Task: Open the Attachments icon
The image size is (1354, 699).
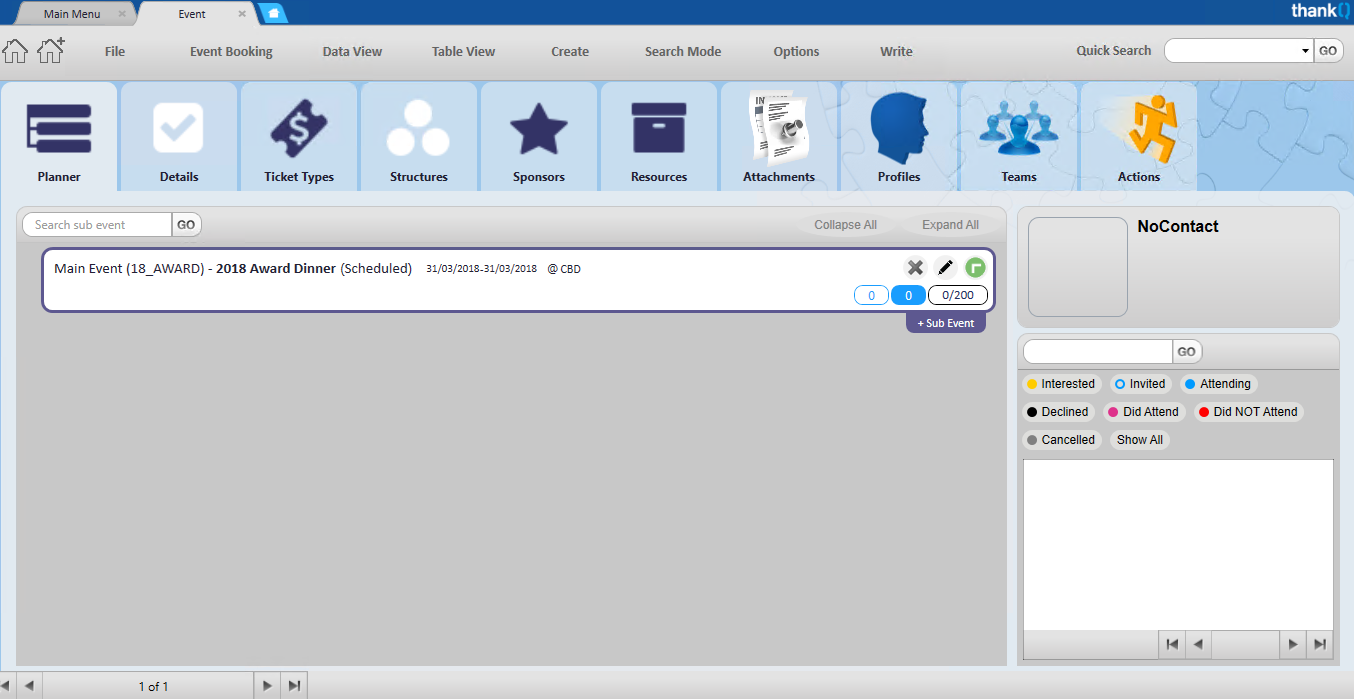Action: point(779,129)
